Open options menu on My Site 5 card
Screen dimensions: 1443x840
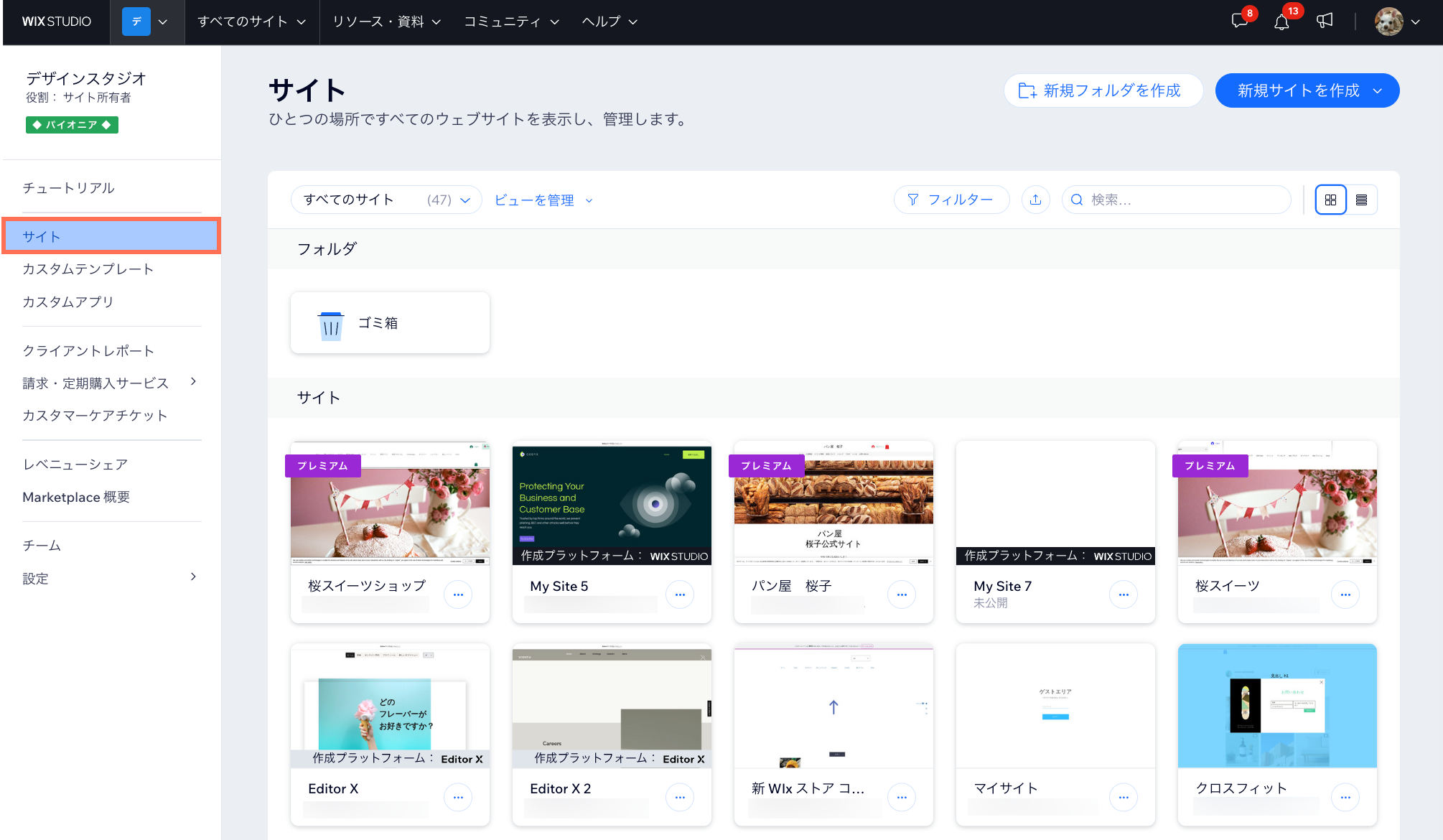[x=679, y=594]
